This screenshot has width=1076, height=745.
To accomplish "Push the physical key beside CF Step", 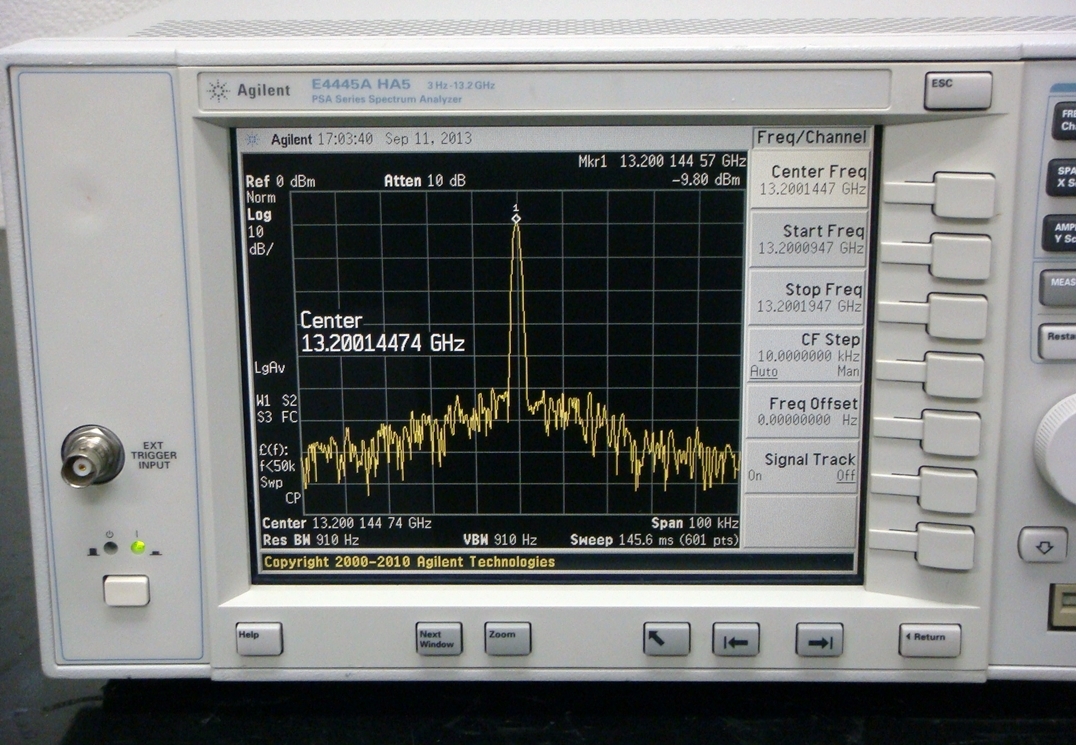I will 954,375.
